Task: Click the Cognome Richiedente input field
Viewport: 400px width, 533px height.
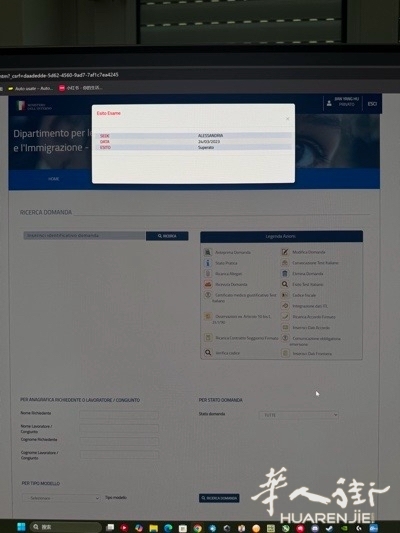Action: [119, 441]
